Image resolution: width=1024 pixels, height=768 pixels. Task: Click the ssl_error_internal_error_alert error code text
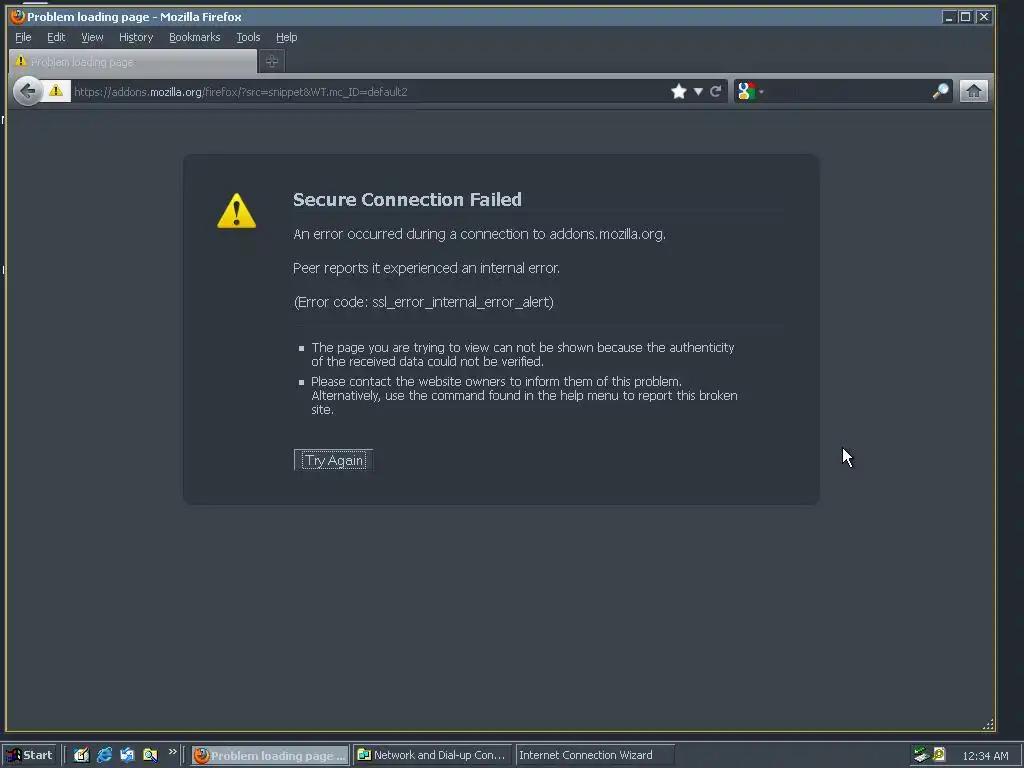[x=462, y=302]
